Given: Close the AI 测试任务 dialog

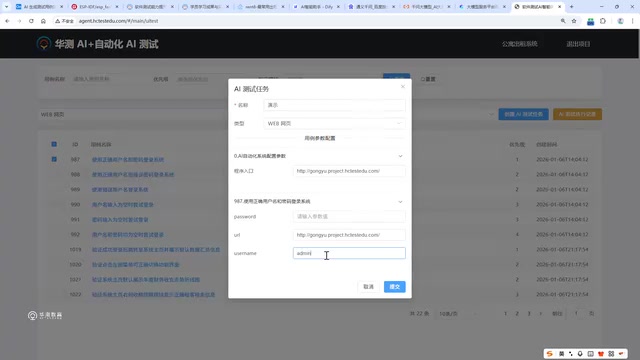Looking at the screenshot, I should coord(402,87).
